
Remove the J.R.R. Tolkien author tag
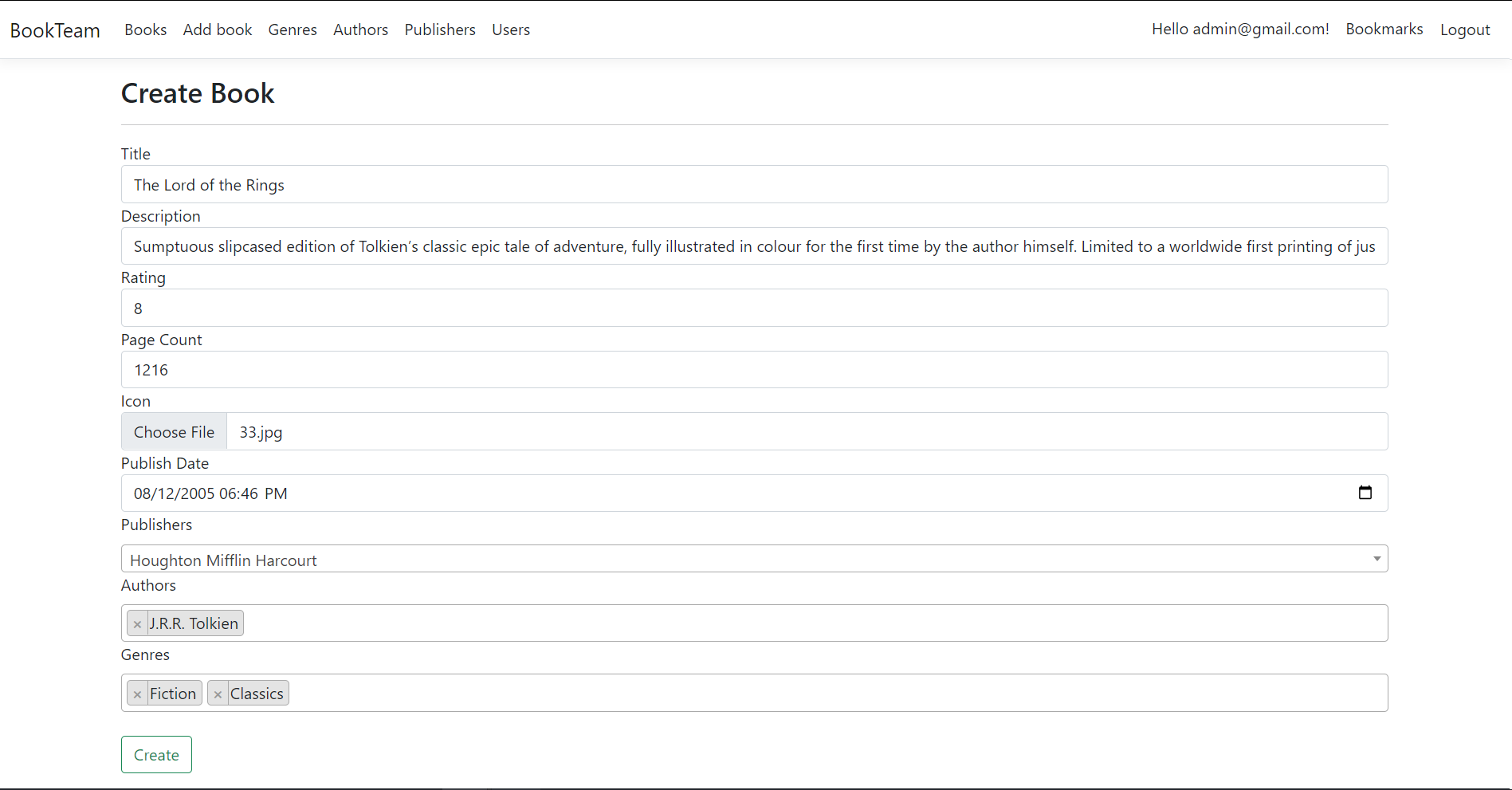pyautogui.click(x=137, y=623)
